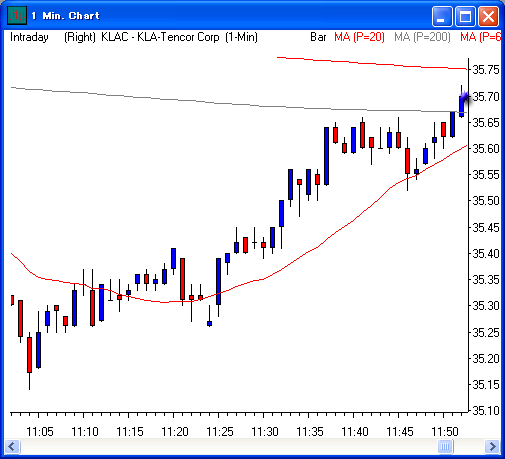Click the gray MA (P=200) legend label
Viewport: 505px width, 459px height.
pos(422,37)
